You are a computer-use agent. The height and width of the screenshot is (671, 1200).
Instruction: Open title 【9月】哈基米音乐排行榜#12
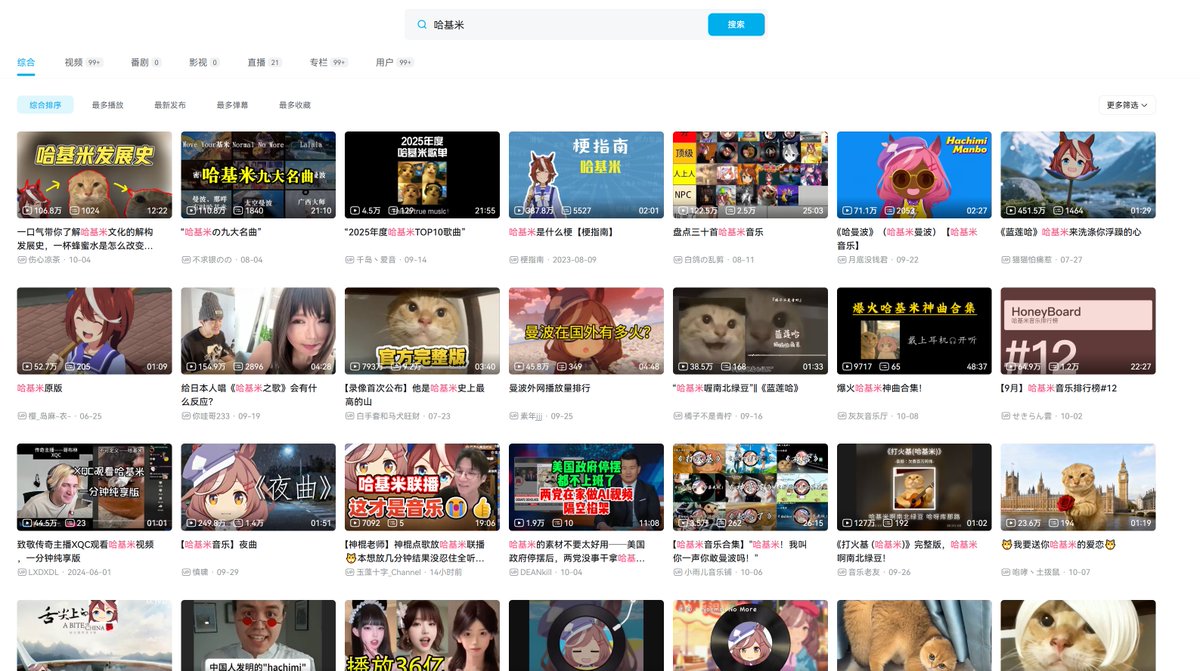coord(1059,388)
